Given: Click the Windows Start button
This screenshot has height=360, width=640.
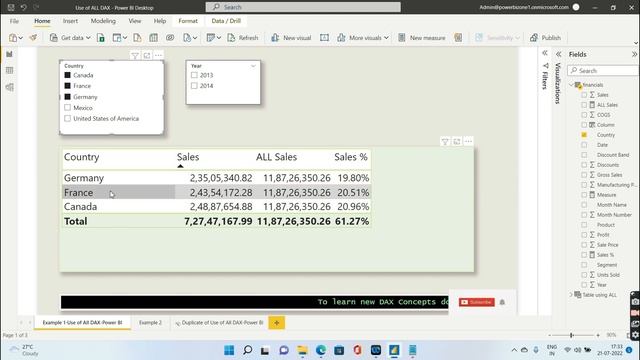Looking at the screenshot, I should click(x=229, y=350).
